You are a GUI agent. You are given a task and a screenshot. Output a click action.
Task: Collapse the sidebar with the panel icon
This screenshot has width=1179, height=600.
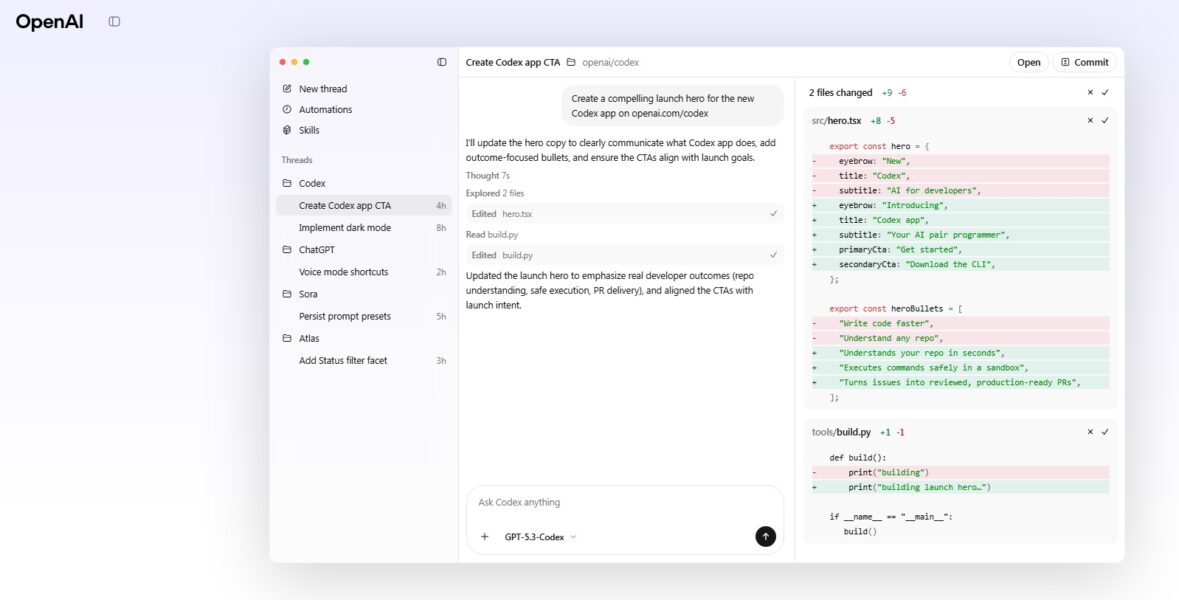pos(441,62)
